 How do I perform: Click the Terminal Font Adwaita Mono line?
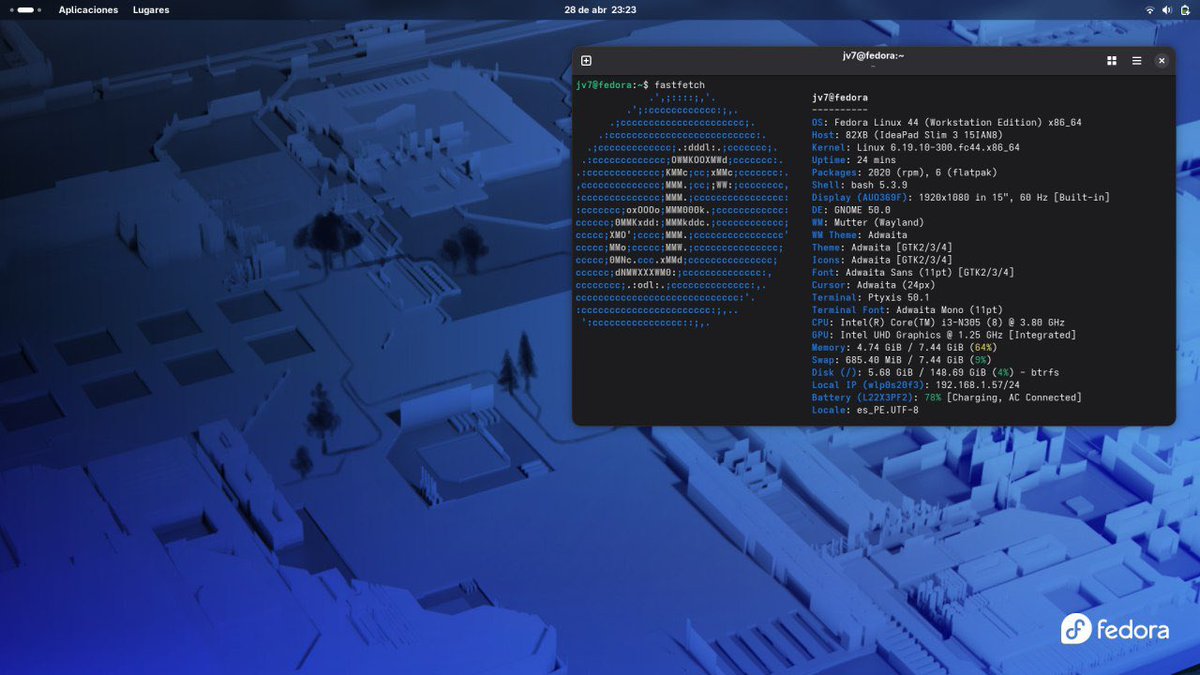click(907, 310)
